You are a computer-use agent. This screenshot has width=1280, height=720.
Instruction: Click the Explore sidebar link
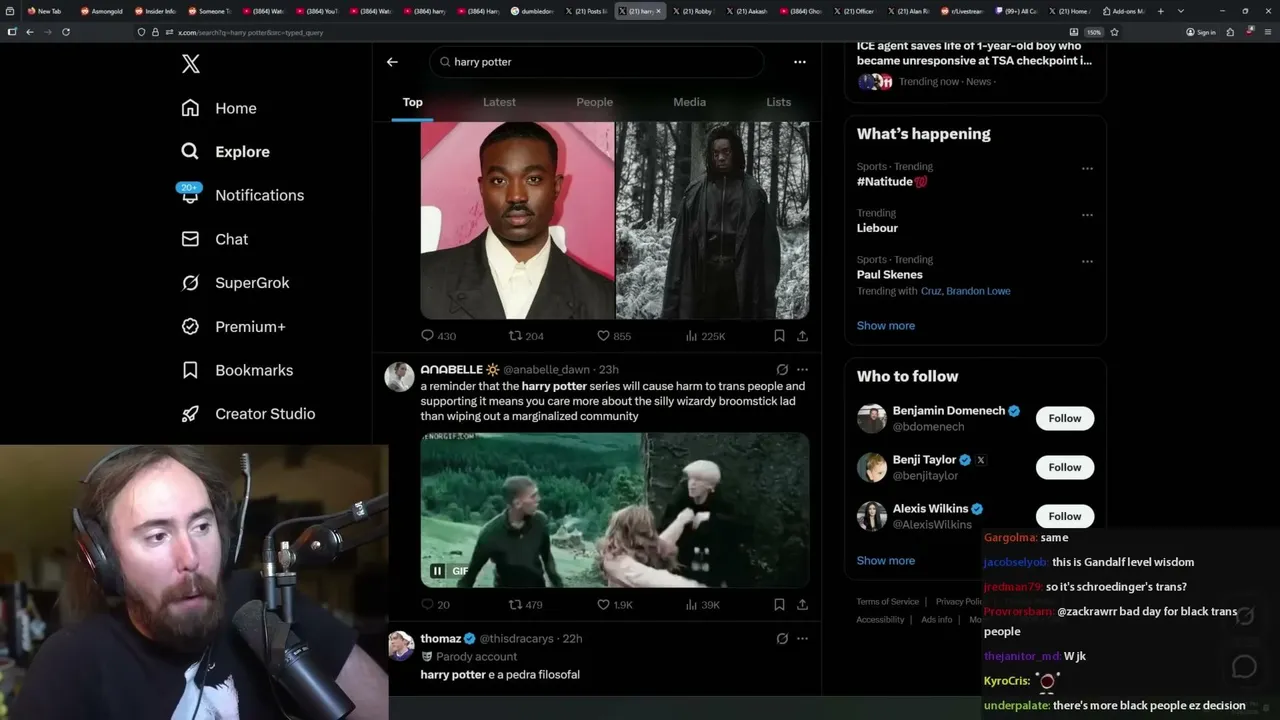225,152
